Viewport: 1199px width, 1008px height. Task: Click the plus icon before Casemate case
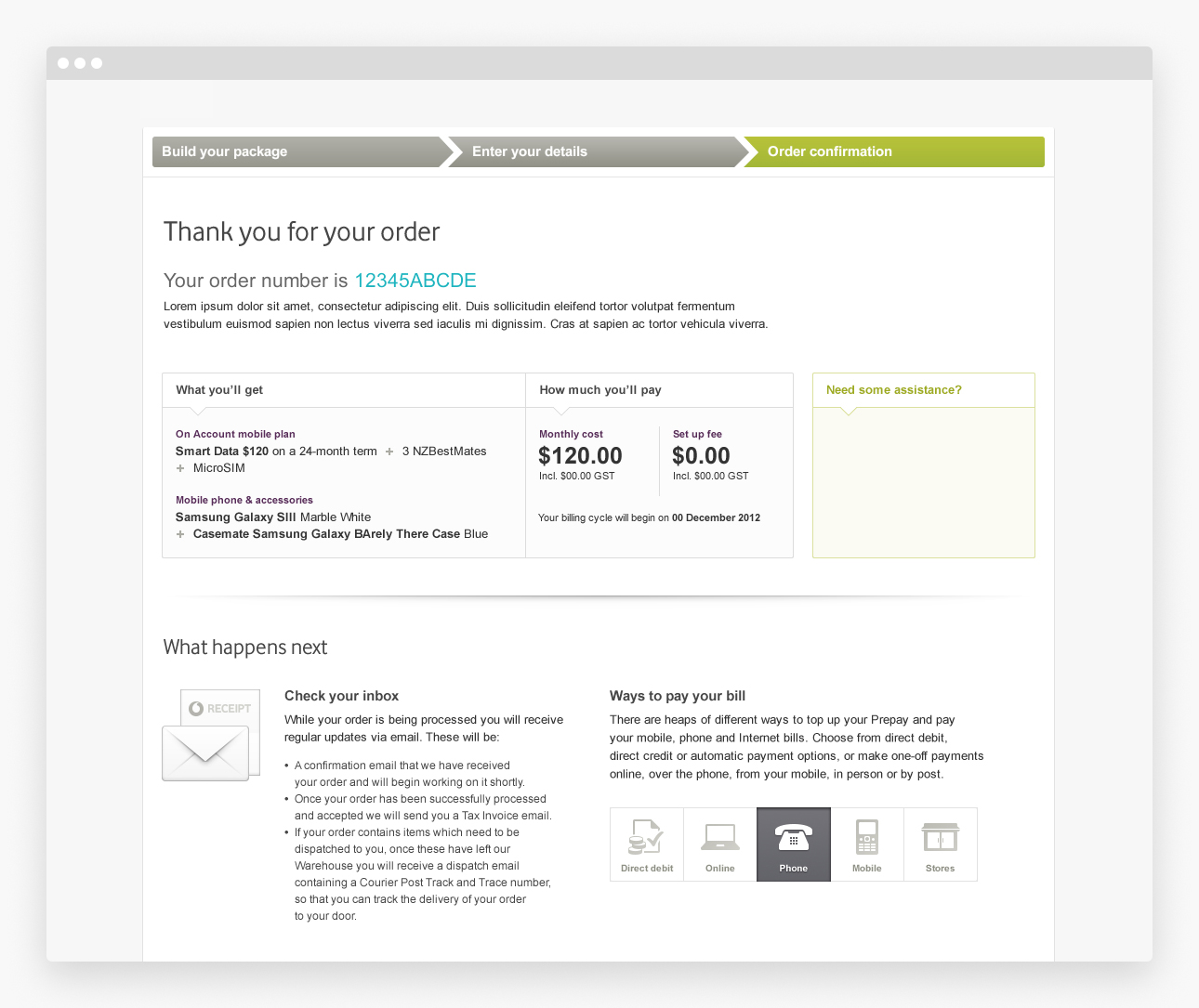(180, 534)
